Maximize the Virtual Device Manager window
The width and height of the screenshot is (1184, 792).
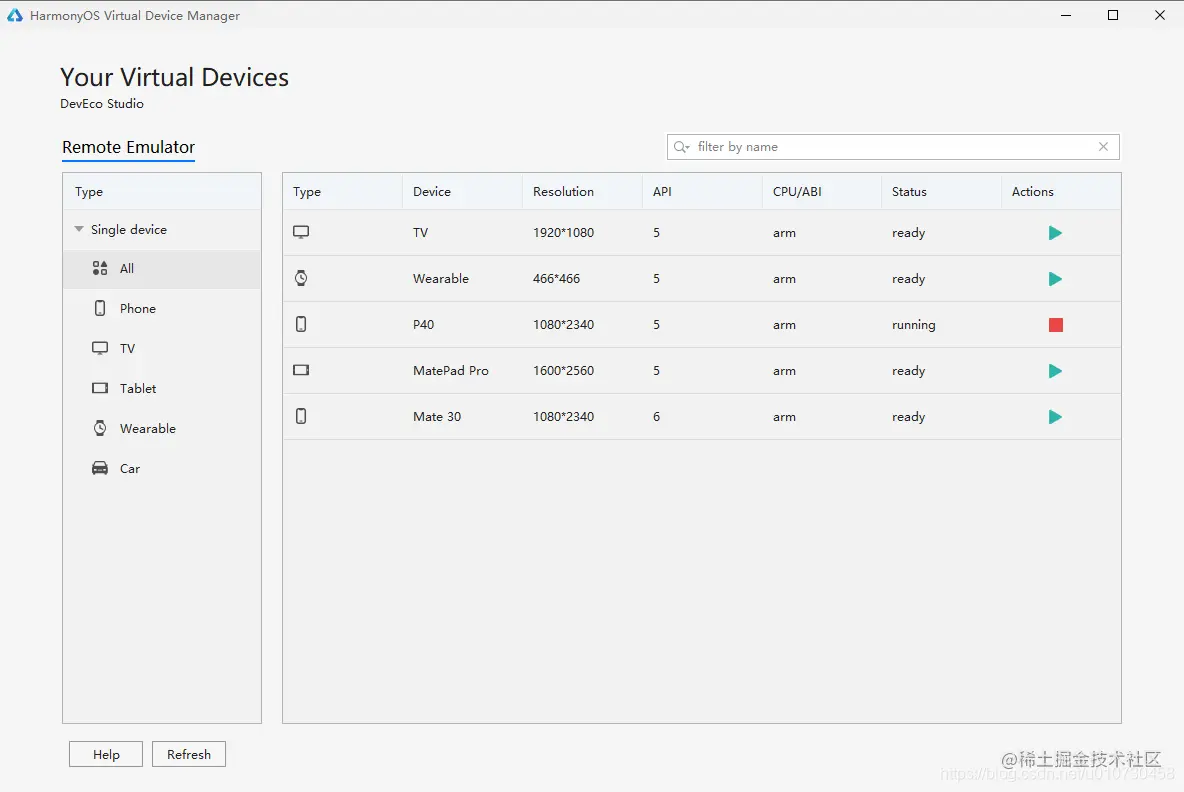coord(1113,15)
